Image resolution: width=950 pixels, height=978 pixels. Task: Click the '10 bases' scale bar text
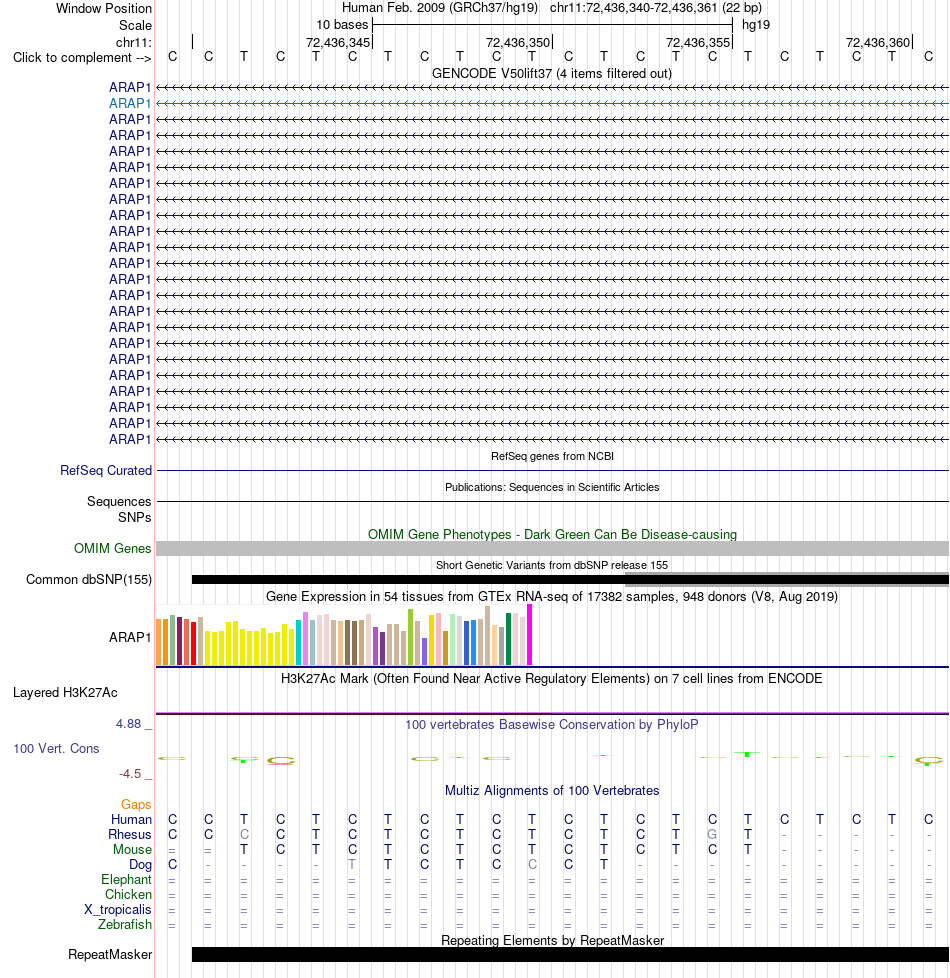click(342, 25)
